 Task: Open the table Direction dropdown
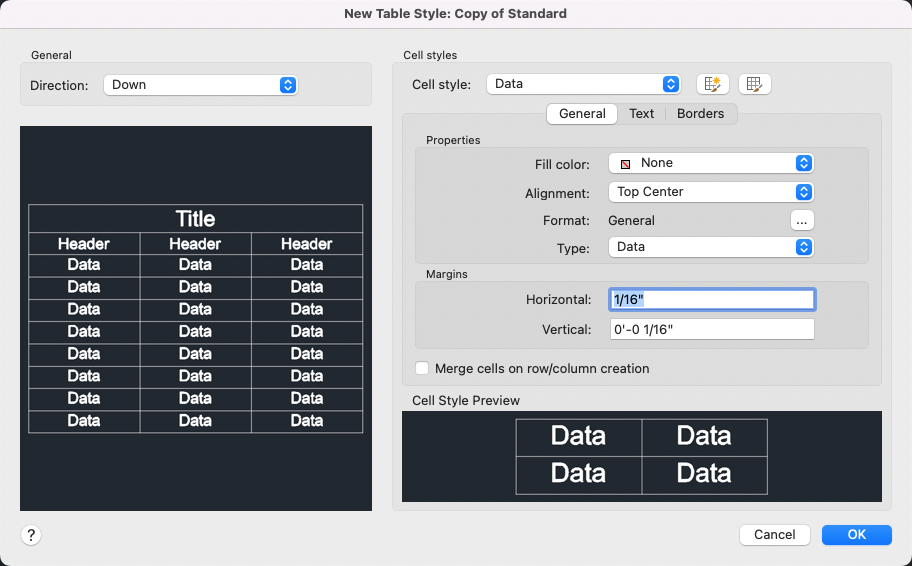[x=200, y=85]
